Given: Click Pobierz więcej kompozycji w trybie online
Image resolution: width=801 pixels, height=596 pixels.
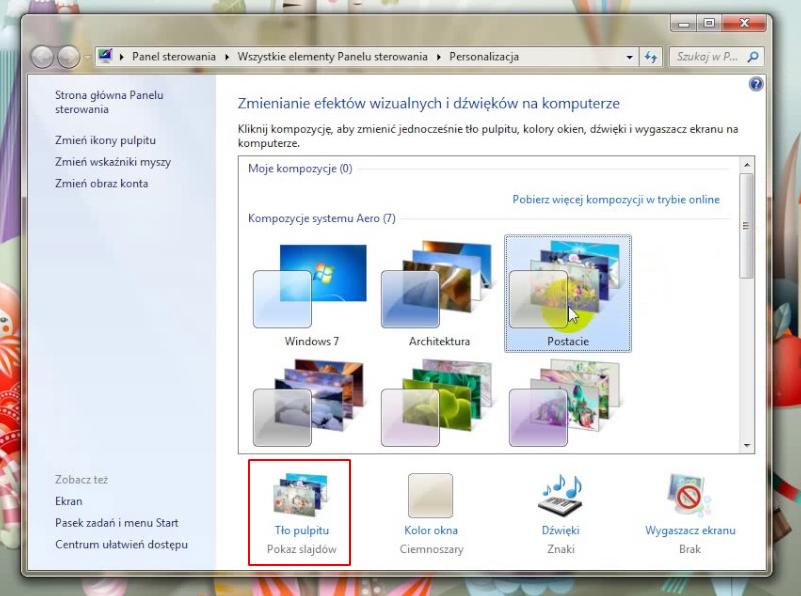Looking at the screenshot, I should pyautogui.click(x=616, y=199).
